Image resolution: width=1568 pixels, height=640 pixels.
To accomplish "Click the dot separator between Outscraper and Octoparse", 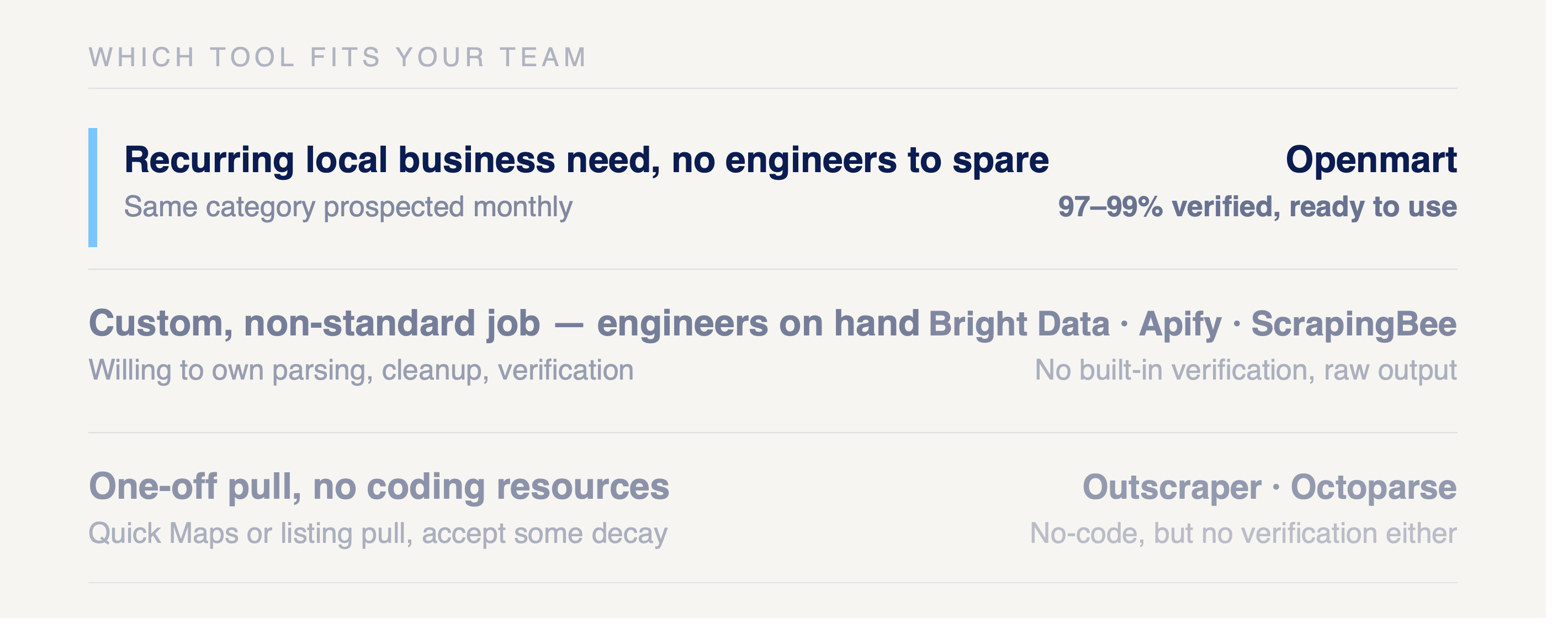I will (1276, 487).
